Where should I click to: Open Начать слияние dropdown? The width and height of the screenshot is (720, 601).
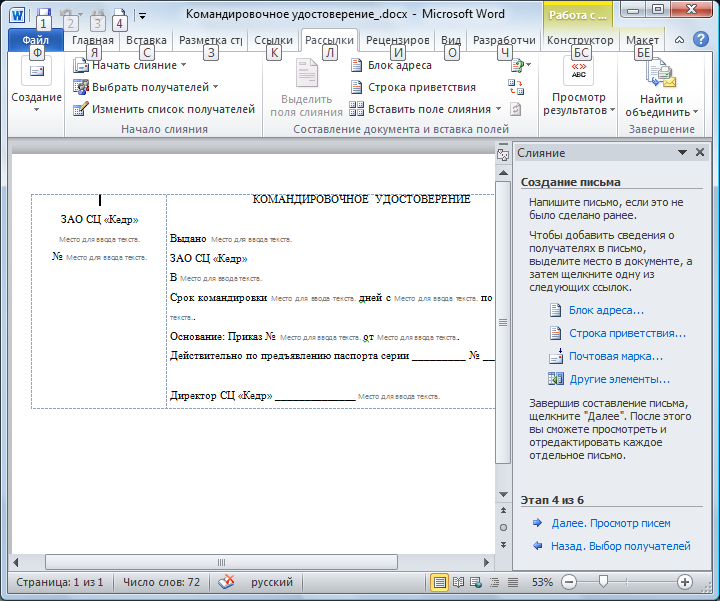pyautogui.click(x=130, y=65)
